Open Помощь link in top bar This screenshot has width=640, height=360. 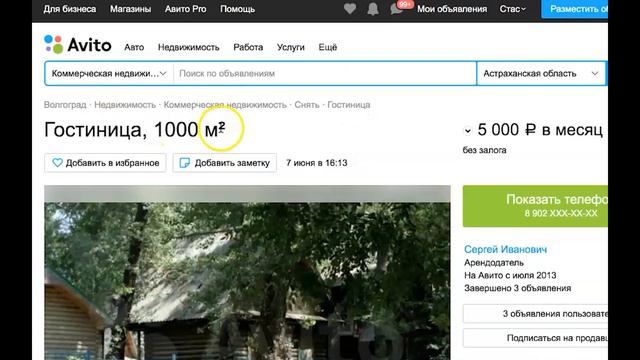pyautogui.click(x=238, y=9)
